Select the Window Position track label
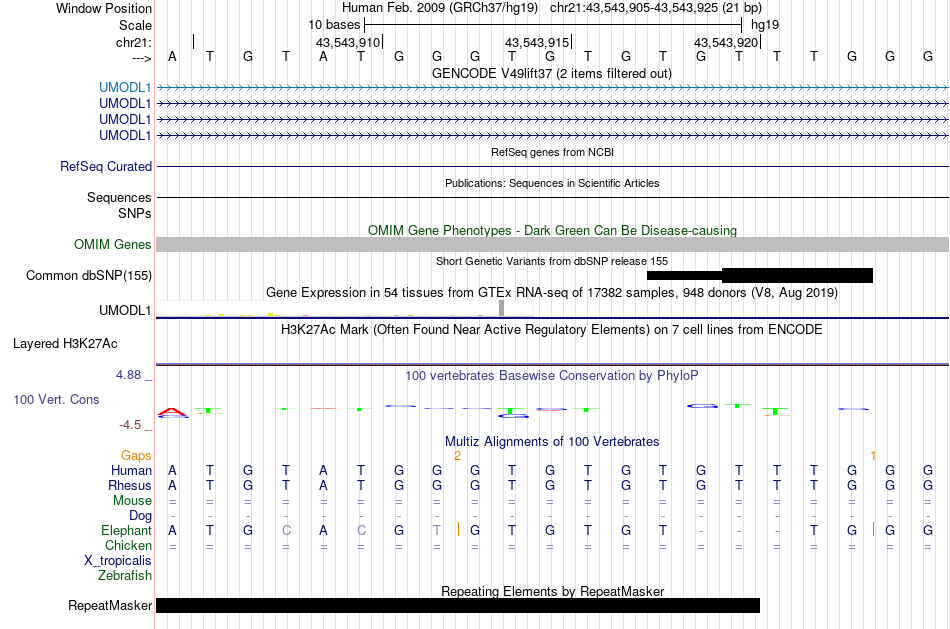The height and width of the screenshot is (629, 950). point(104,8)
